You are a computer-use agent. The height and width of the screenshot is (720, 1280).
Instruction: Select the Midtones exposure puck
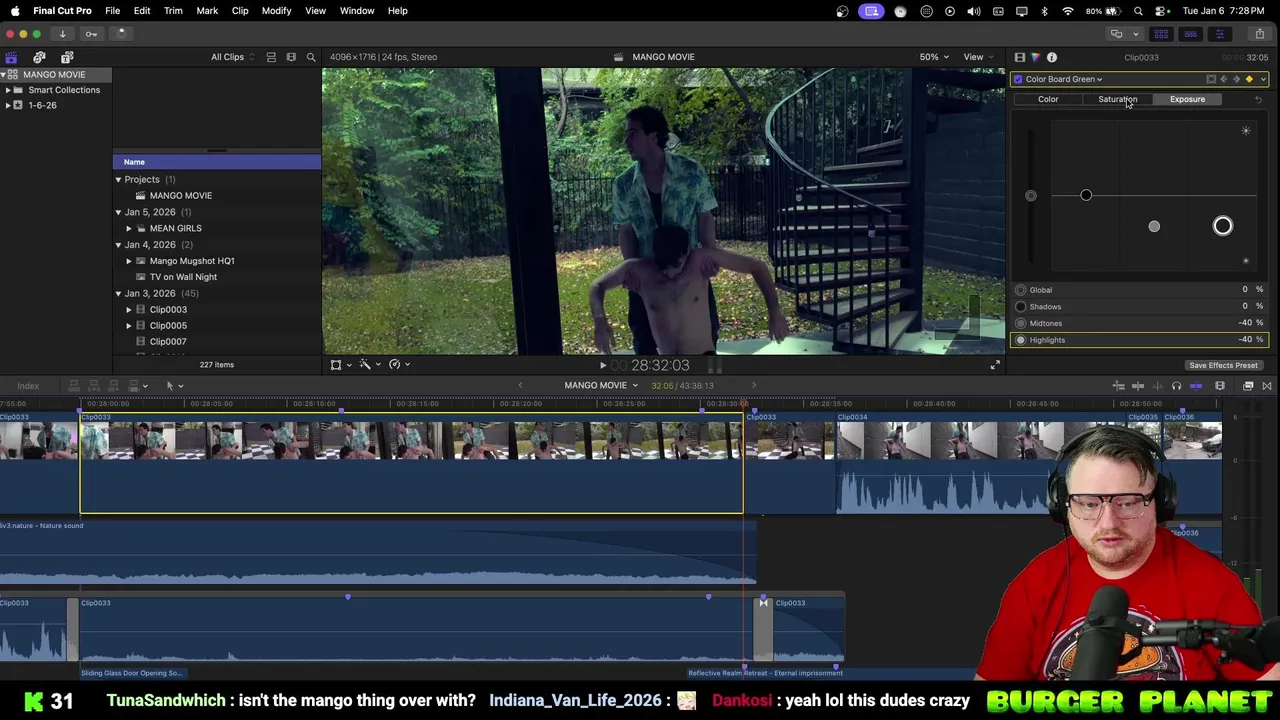[x=1154, y=227]
